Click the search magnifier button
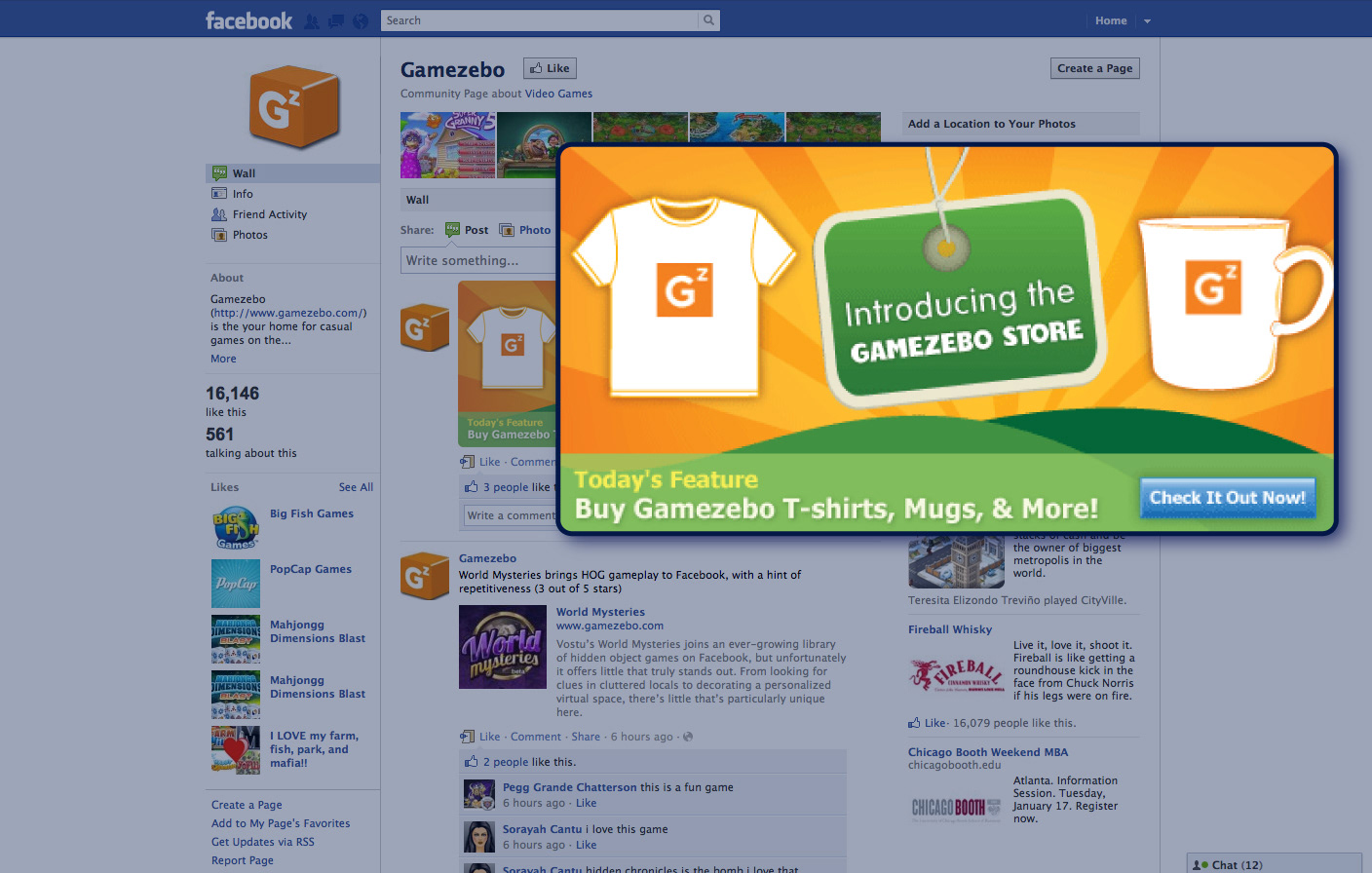The image size is (1372, 873). tap(709, 20)
